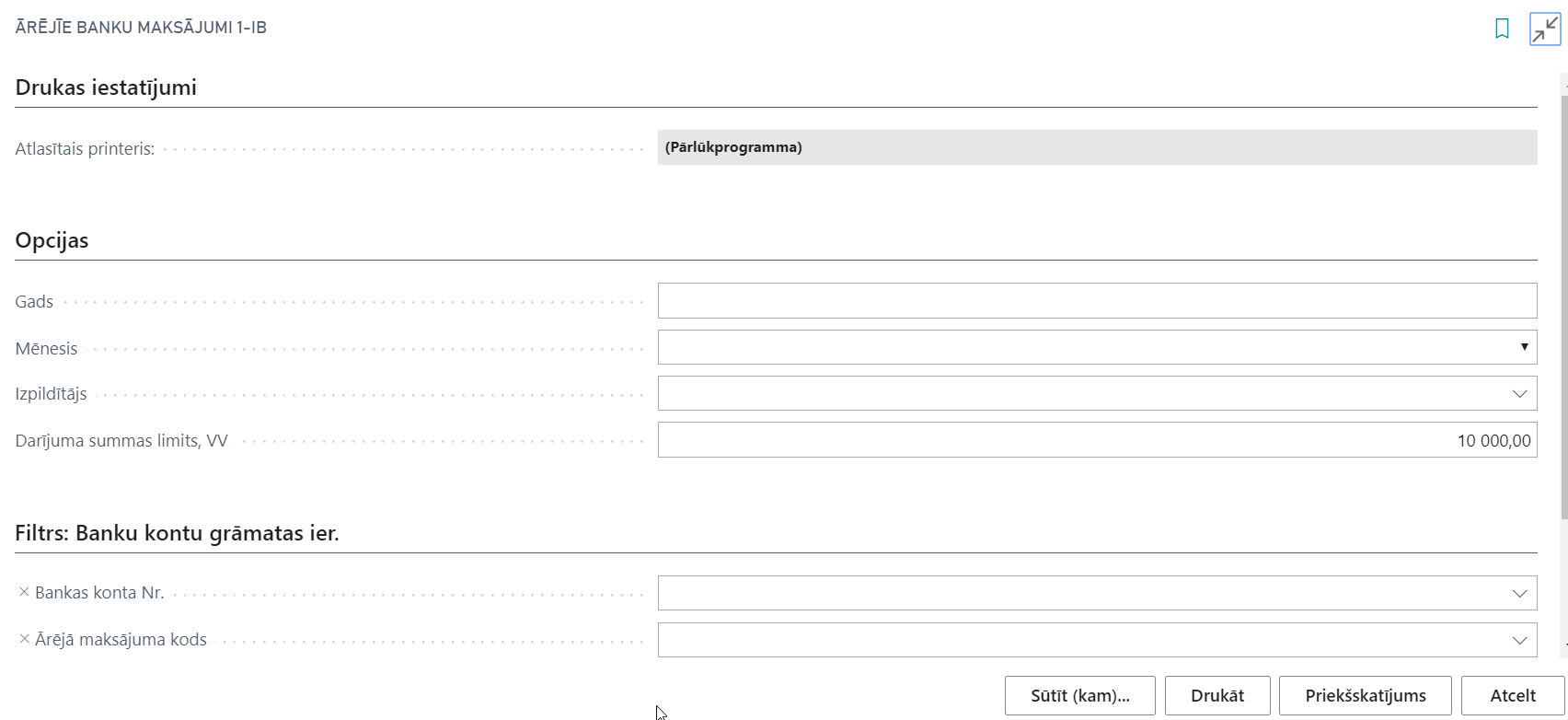The width and height of the screenshot is (1568, 720).
Task: Expand the Ārējā maksājuma kods lookup chevron
Action: (x=1519, y=641)
